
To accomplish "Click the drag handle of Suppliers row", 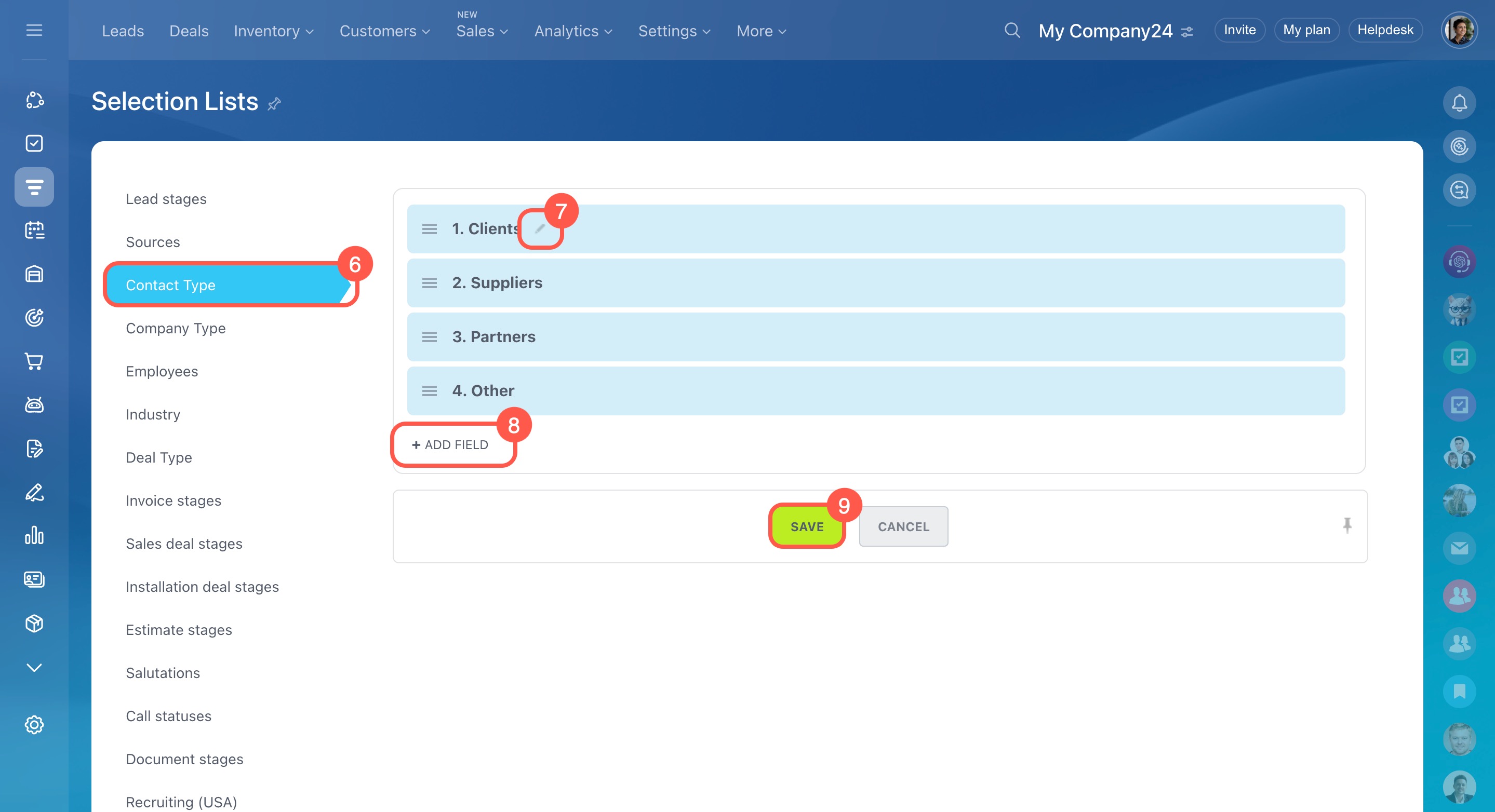I will (430, 283).
